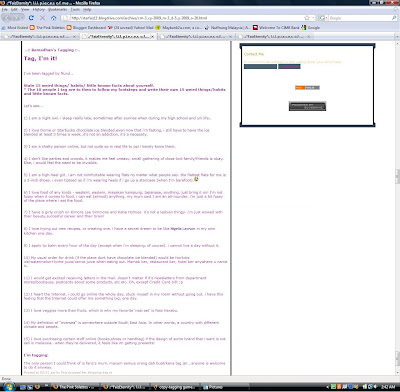Click the vertical page scrollbar
400x392 pixels.
[397, 209]
